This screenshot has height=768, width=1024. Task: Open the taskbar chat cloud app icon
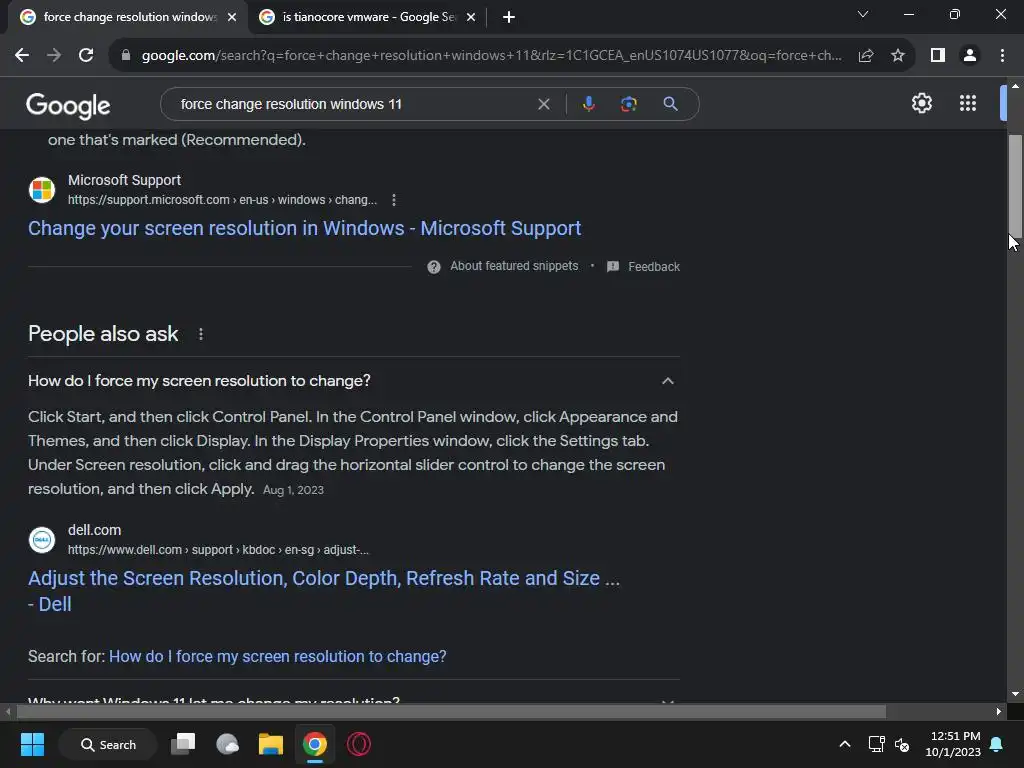pos(227,744)
